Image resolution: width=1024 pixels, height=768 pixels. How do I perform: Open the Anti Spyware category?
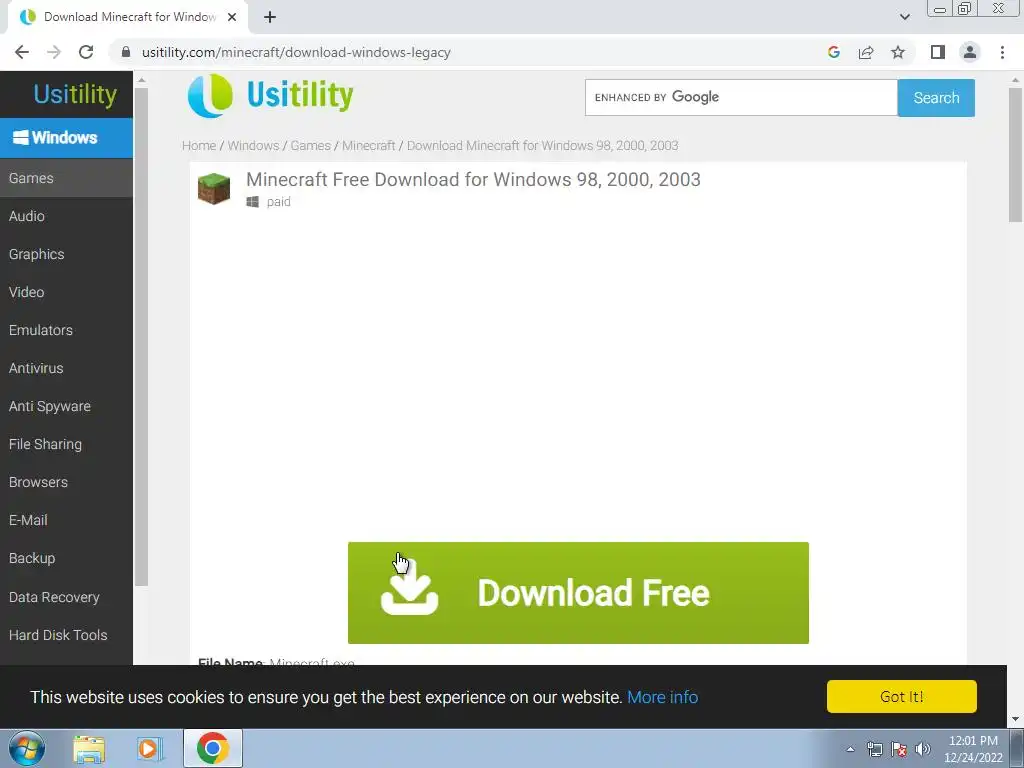point(66,406)
